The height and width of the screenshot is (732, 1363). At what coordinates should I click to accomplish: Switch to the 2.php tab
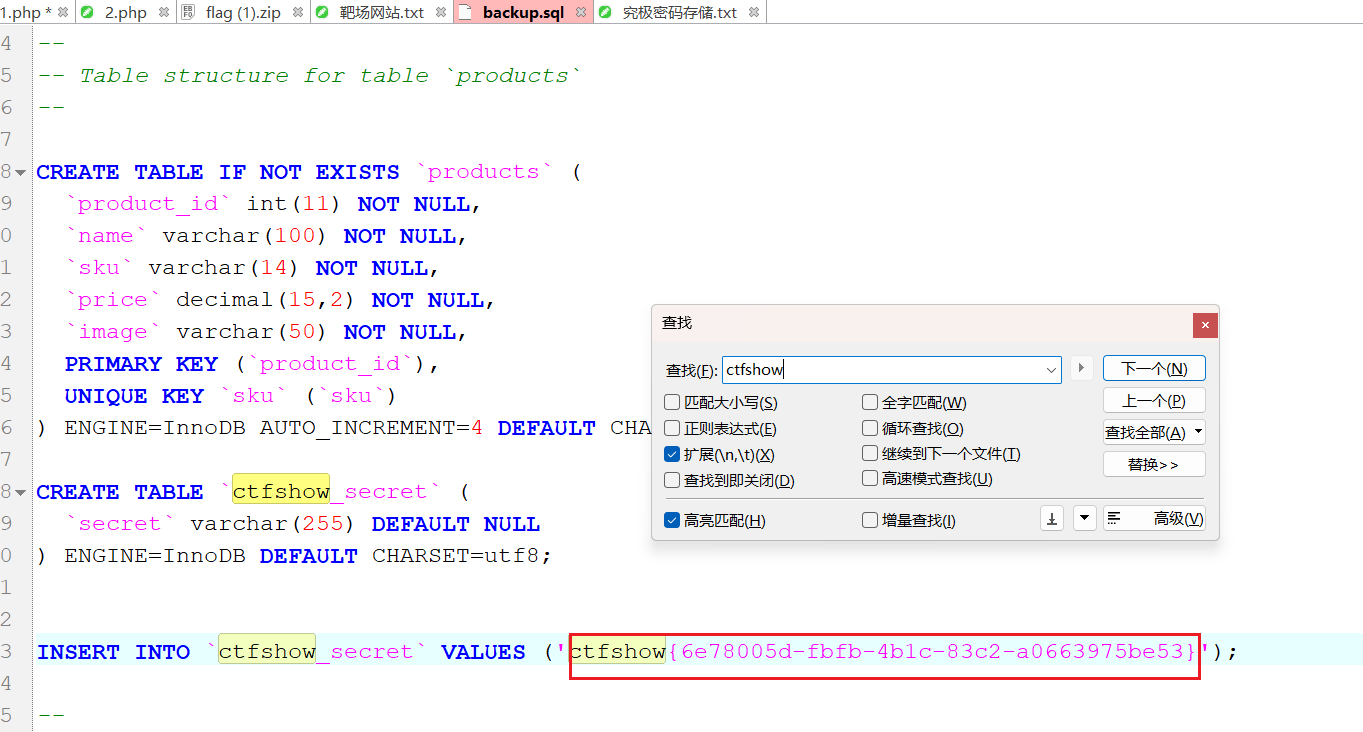[x=126, y=12]
